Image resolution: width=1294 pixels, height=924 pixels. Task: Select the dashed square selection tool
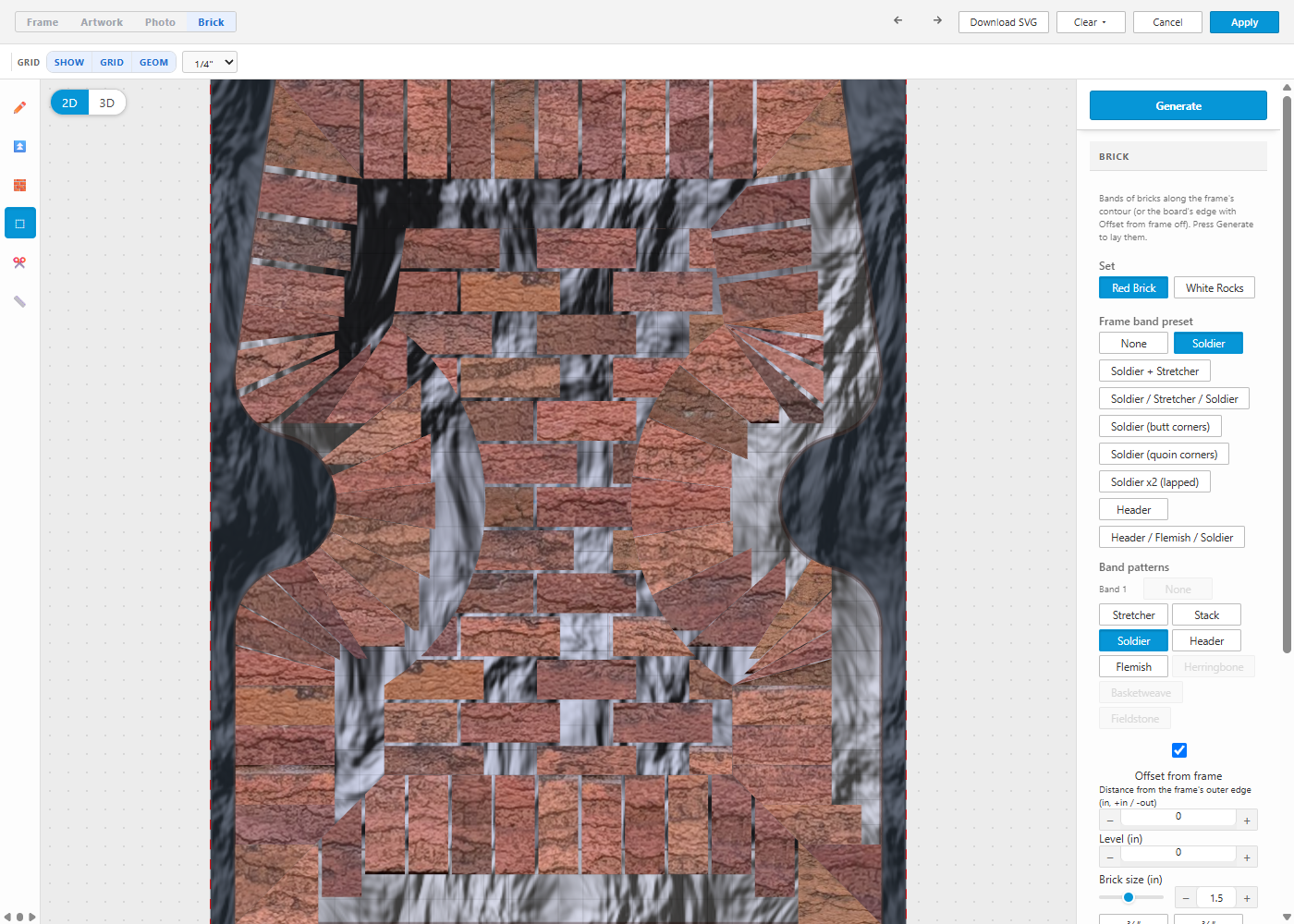coord(19,224)
